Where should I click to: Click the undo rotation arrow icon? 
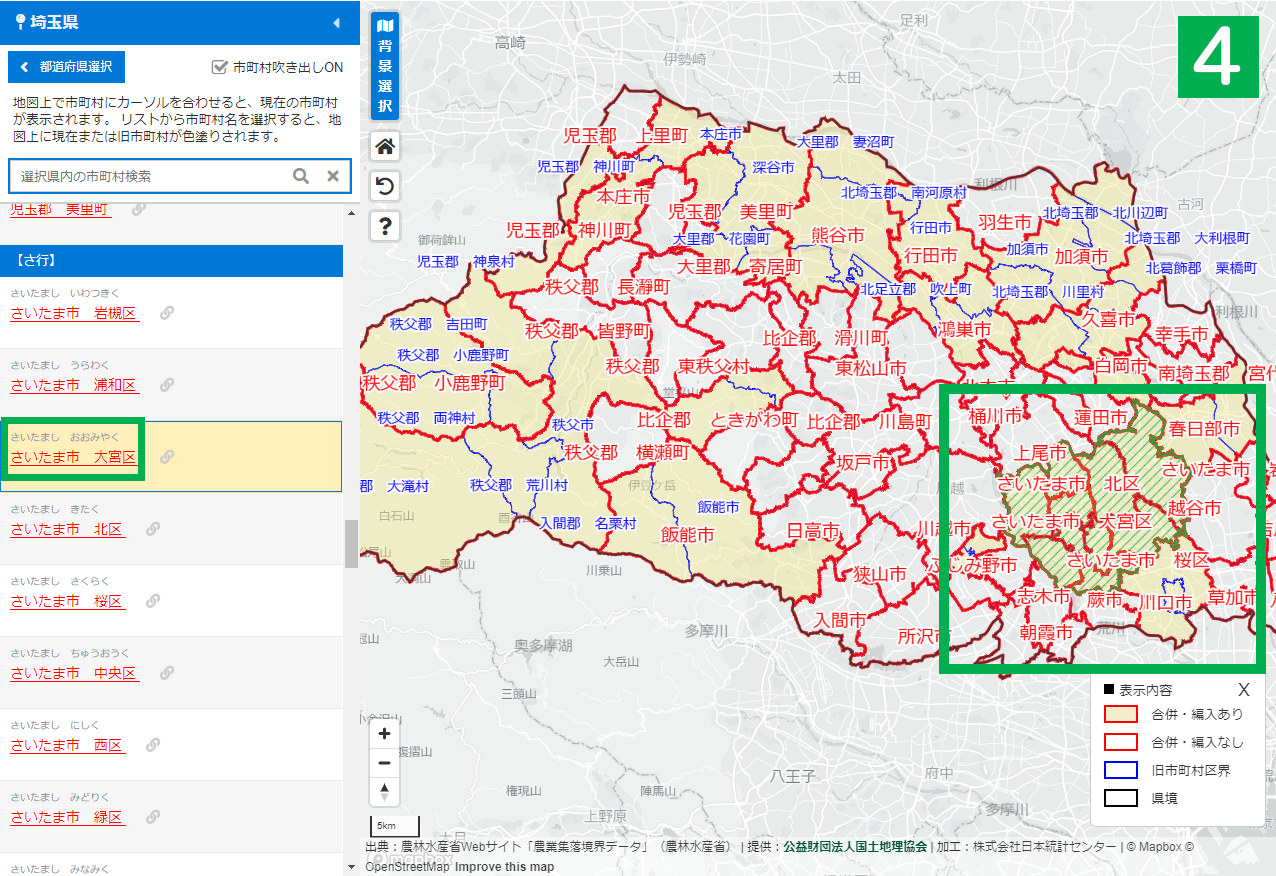coord(385,187)
